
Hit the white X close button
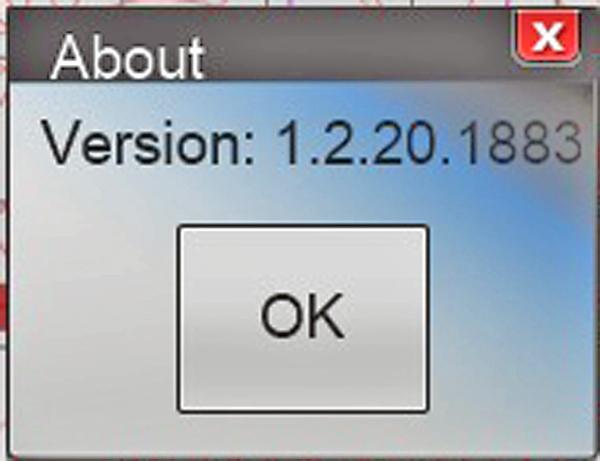pyautogui.click(x=547, y=37)
